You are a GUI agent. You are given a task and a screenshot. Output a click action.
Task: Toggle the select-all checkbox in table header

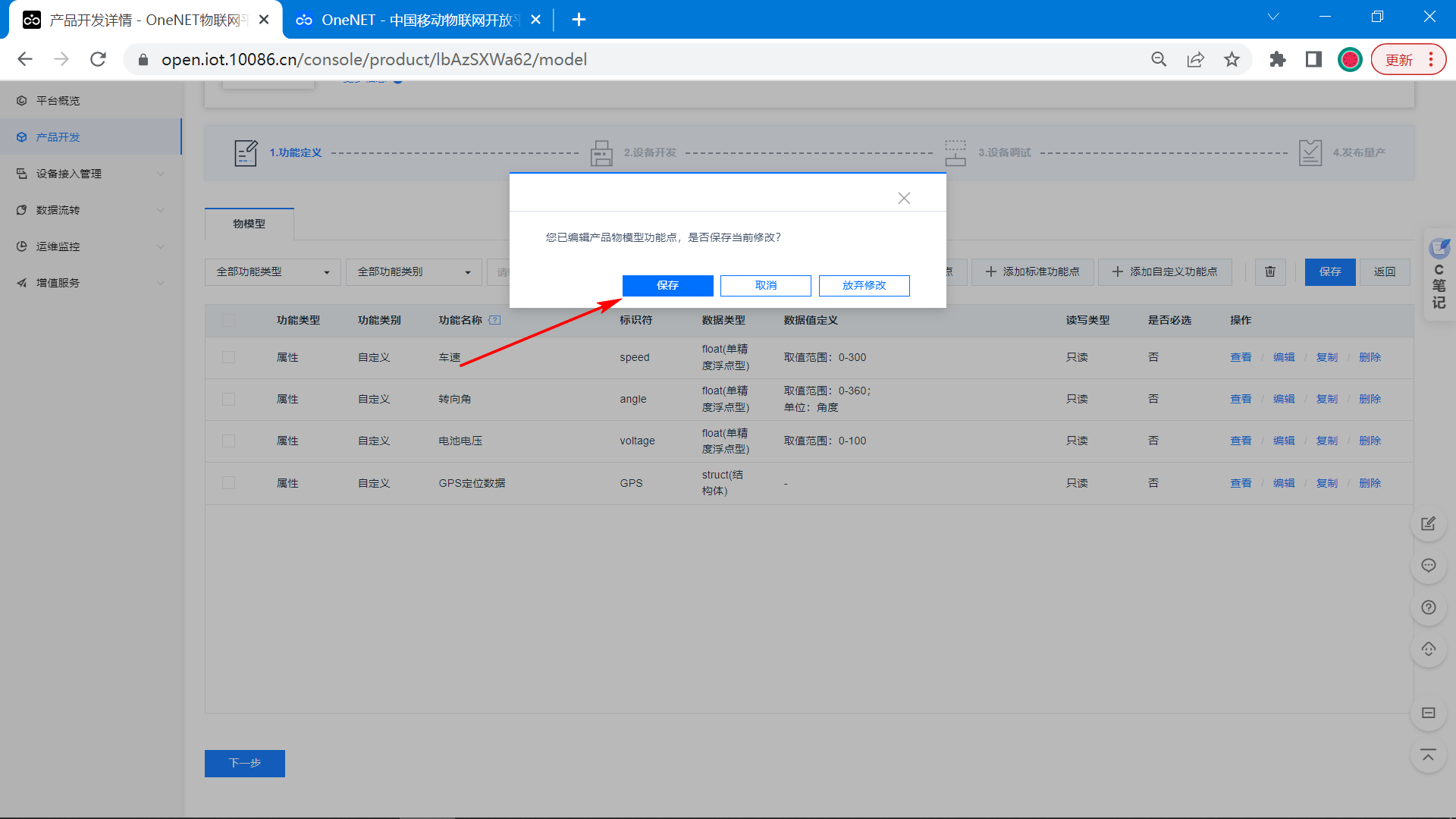[228, 320]
